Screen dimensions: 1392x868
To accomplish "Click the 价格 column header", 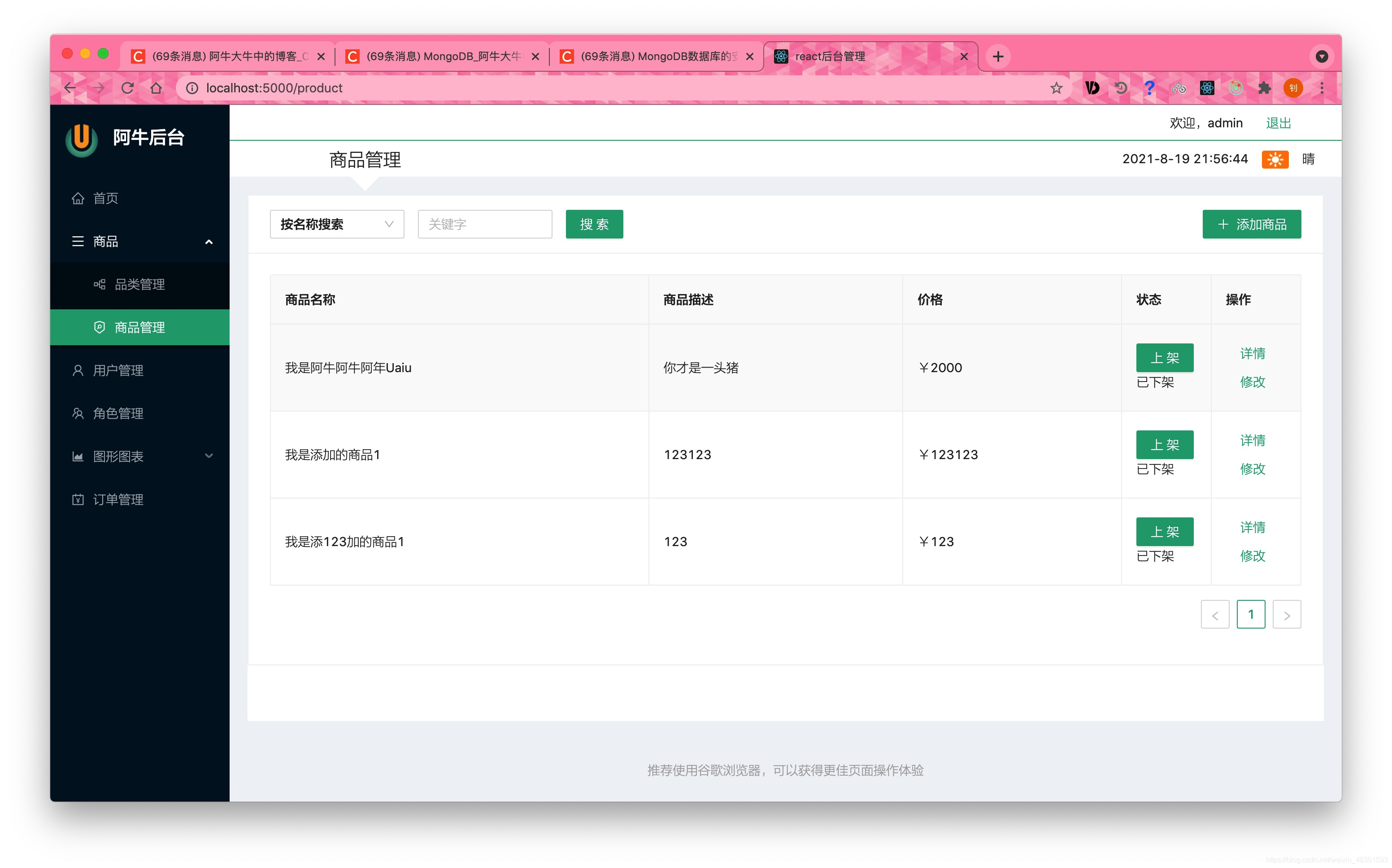I will pos(1011,299).
